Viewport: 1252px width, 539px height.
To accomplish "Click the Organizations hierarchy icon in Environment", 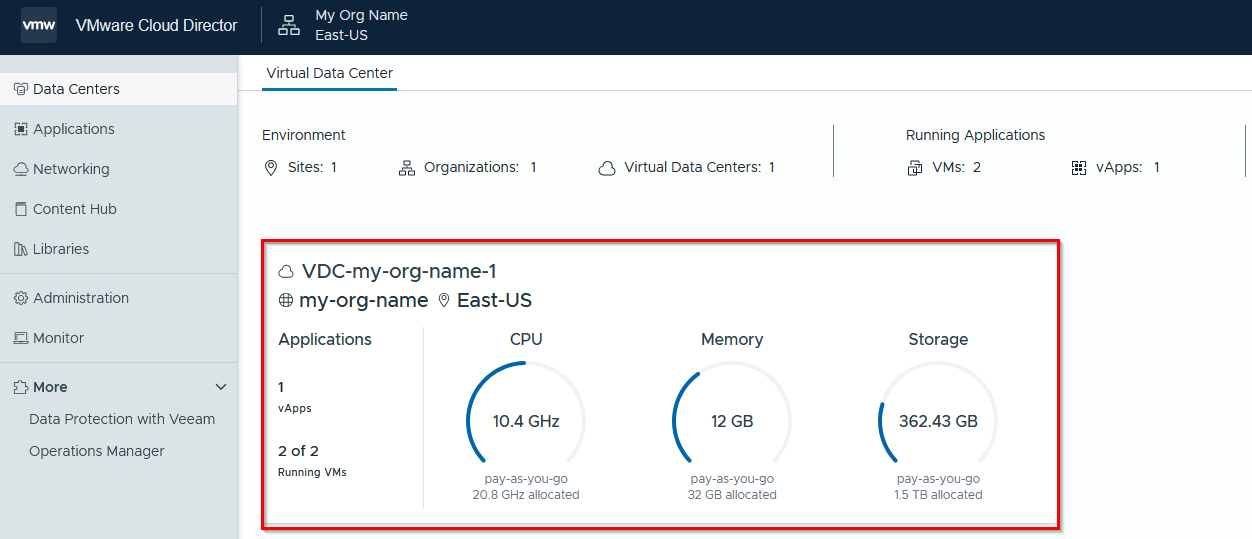I will point(406,168).
